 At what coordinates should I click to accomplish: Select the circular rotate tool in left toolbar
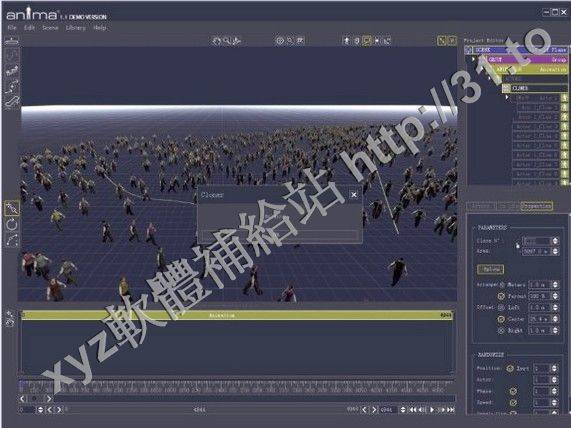point(12,225)
